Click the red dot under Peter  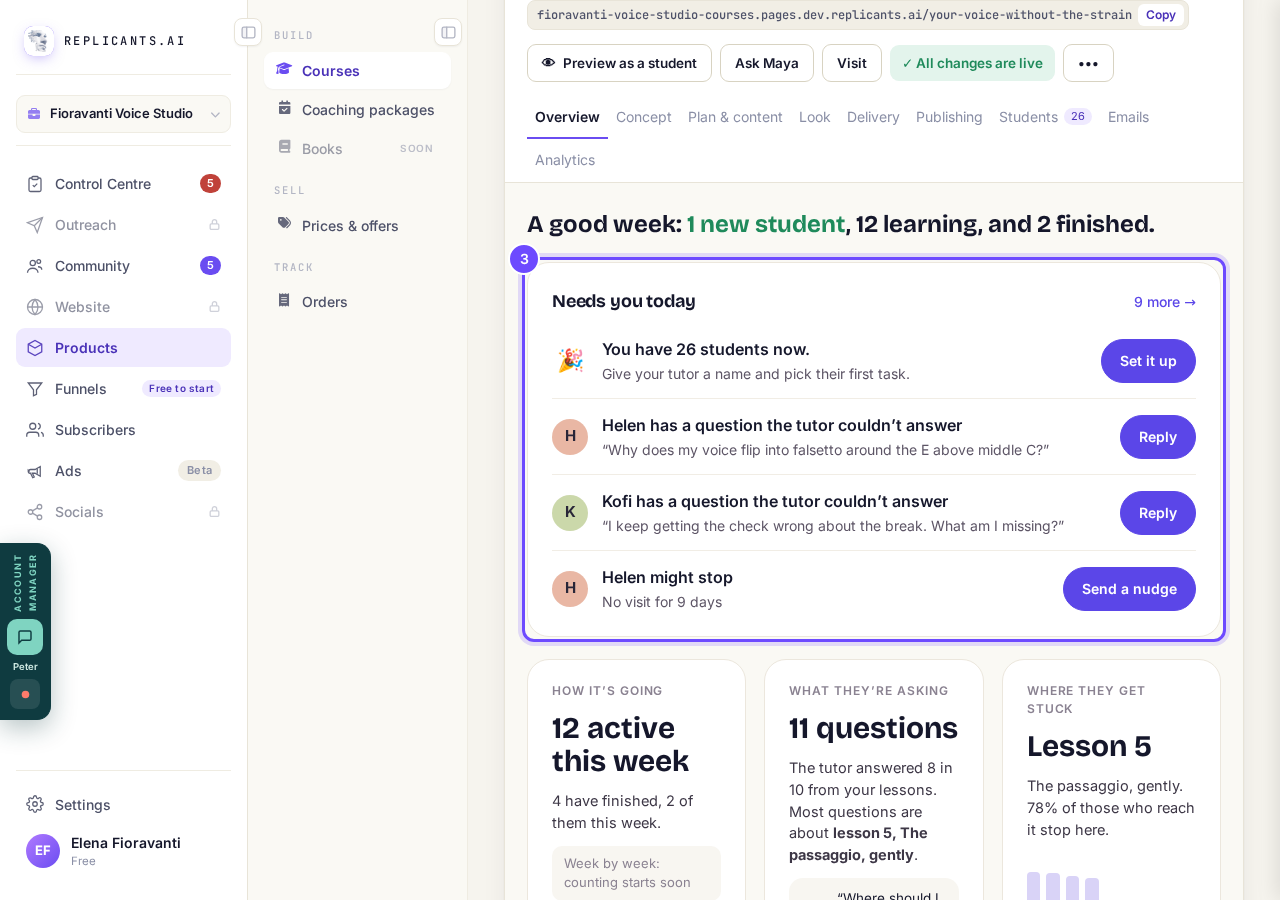pyautogui.click(x=25, y=694)
